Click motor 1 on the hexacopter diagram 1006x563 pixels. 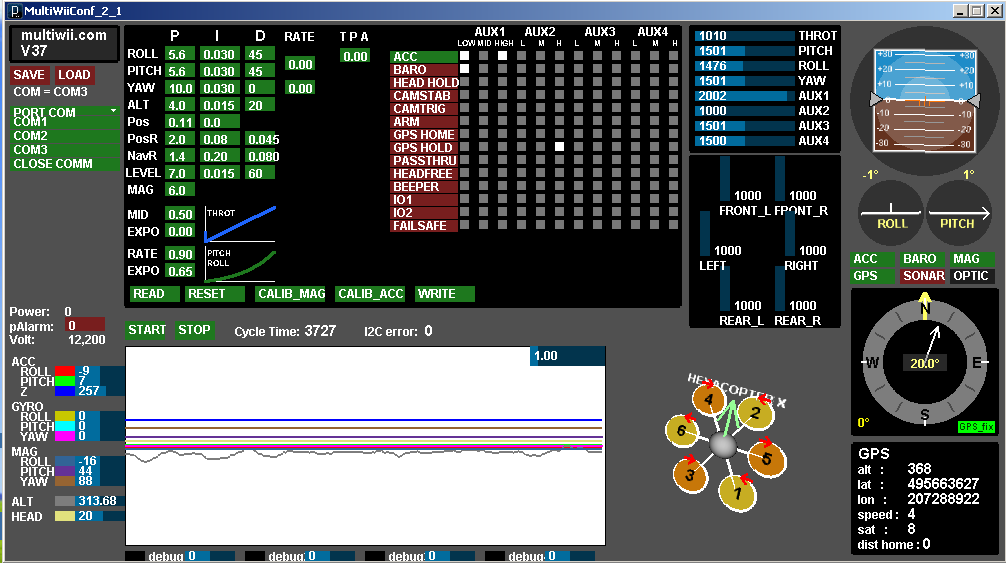(x=738, y=491)
